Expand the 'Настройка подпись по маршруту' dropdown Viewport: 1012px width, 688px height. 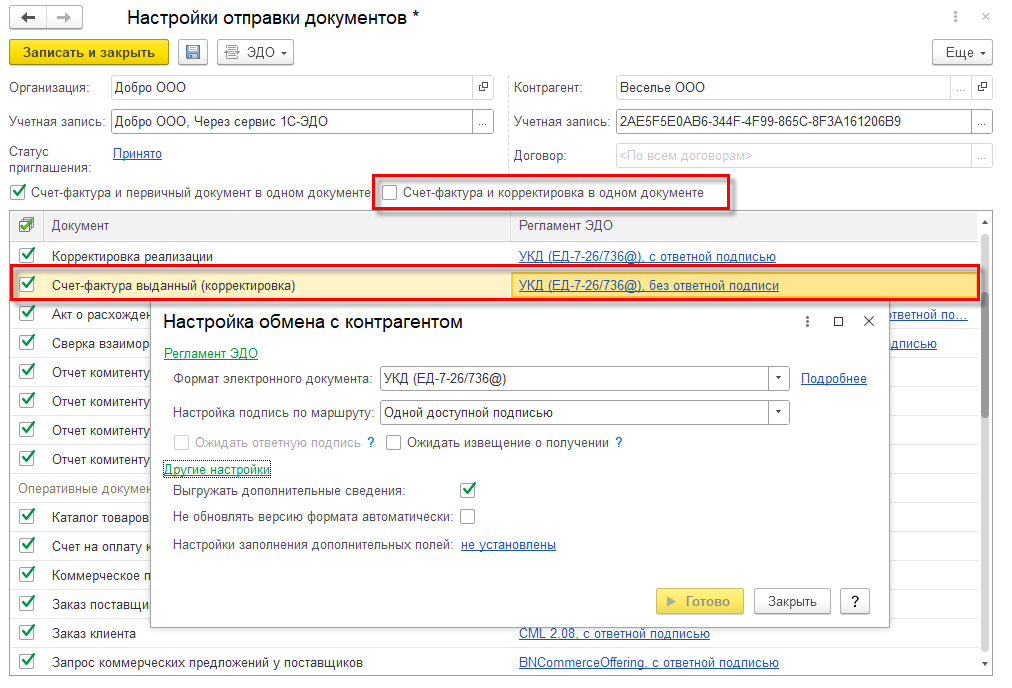pyautogui.click(x=779, y=412)
